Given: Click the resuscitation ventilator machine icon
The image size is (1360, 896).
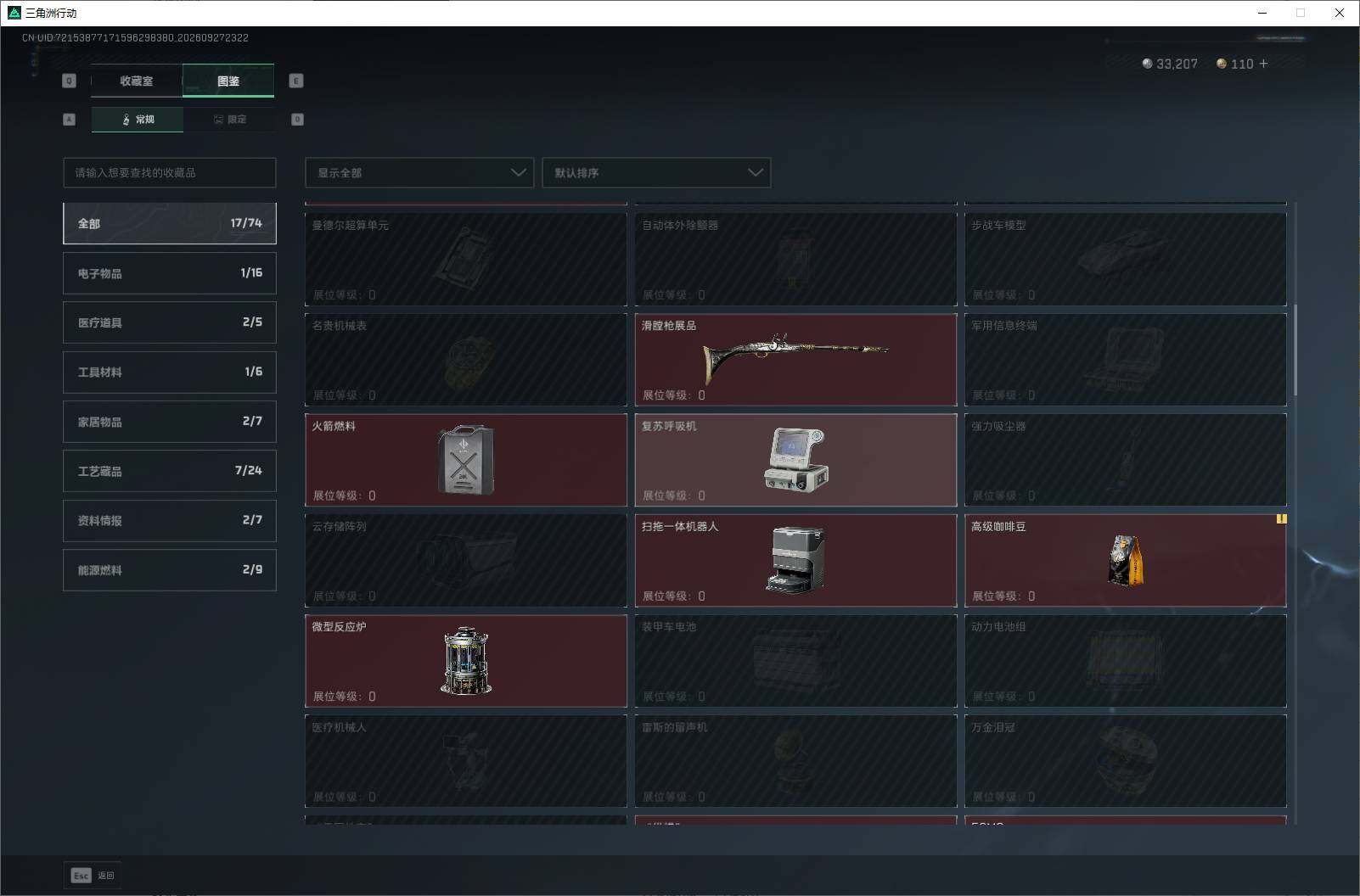Looking at the screenshot, I should pyautogui.click(x=795, y=459).
